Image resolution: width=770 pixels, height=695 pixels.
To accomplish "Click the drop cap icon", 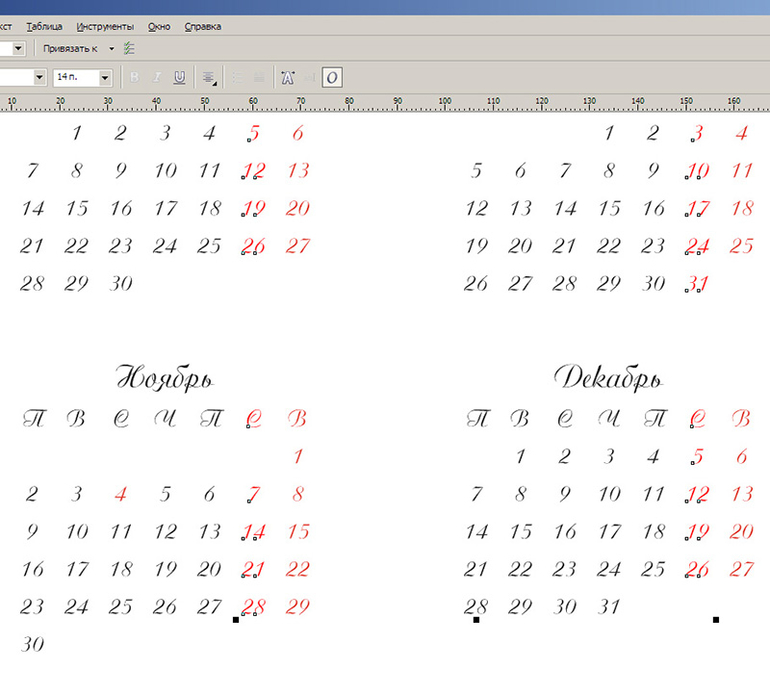I will click(260, 77).
